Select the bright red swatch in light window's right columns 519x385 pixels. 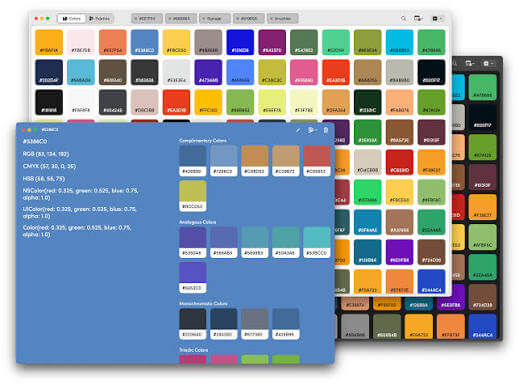[399, 162]
